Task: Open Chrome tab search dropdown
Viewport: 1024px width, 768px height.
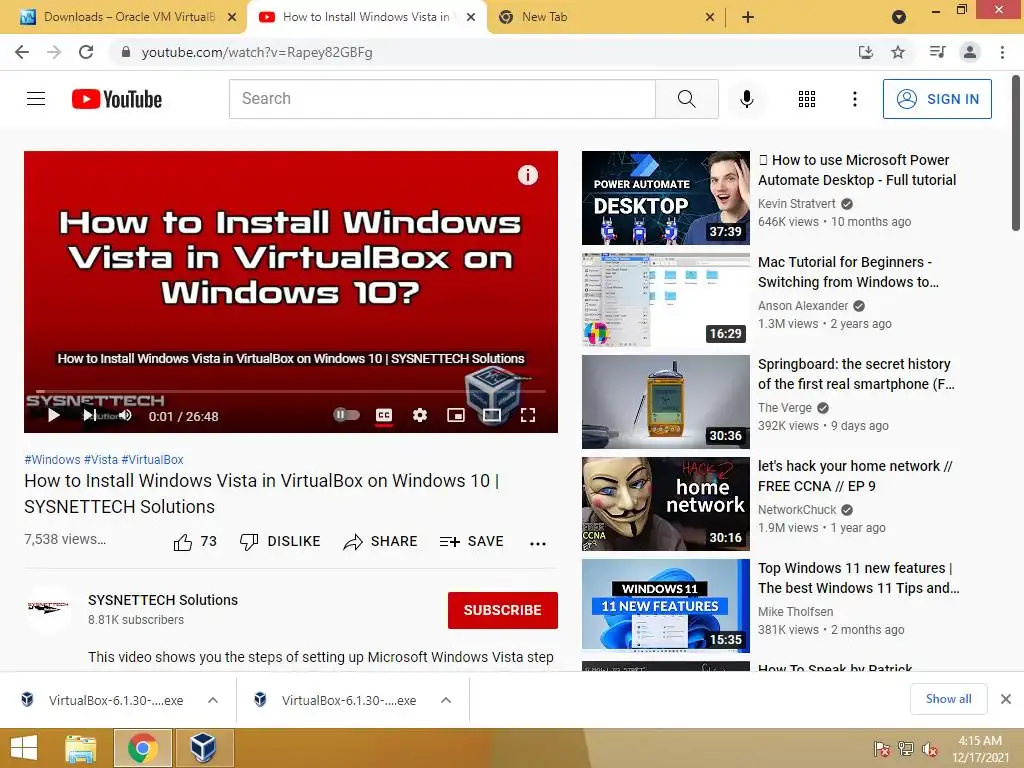Action: (x=899, y=17)
